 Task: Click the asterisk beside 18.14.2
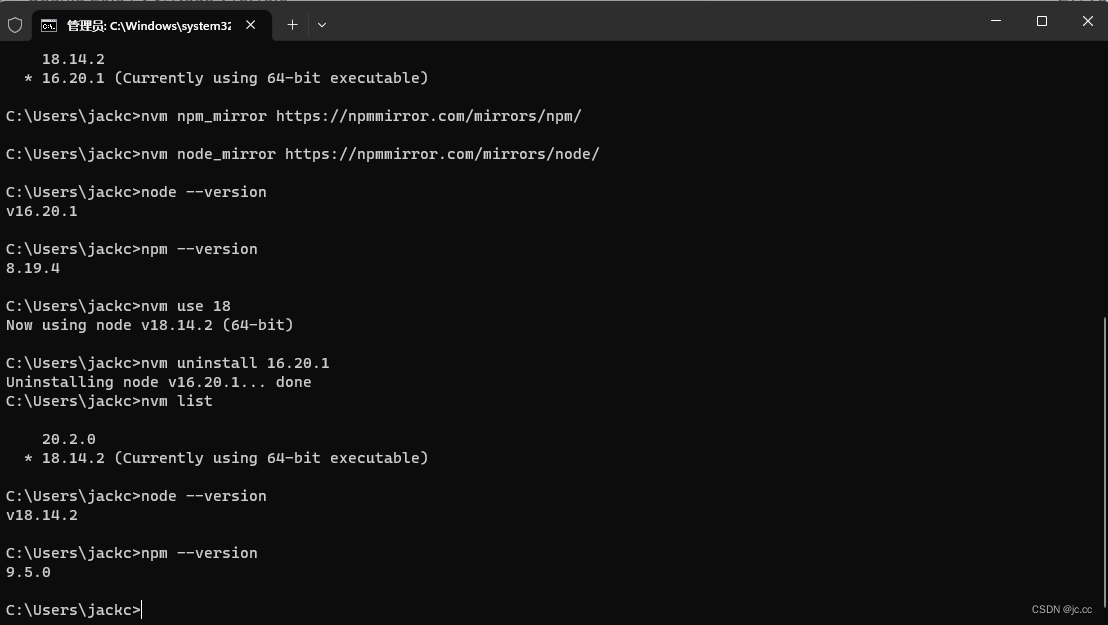[26, 458]
